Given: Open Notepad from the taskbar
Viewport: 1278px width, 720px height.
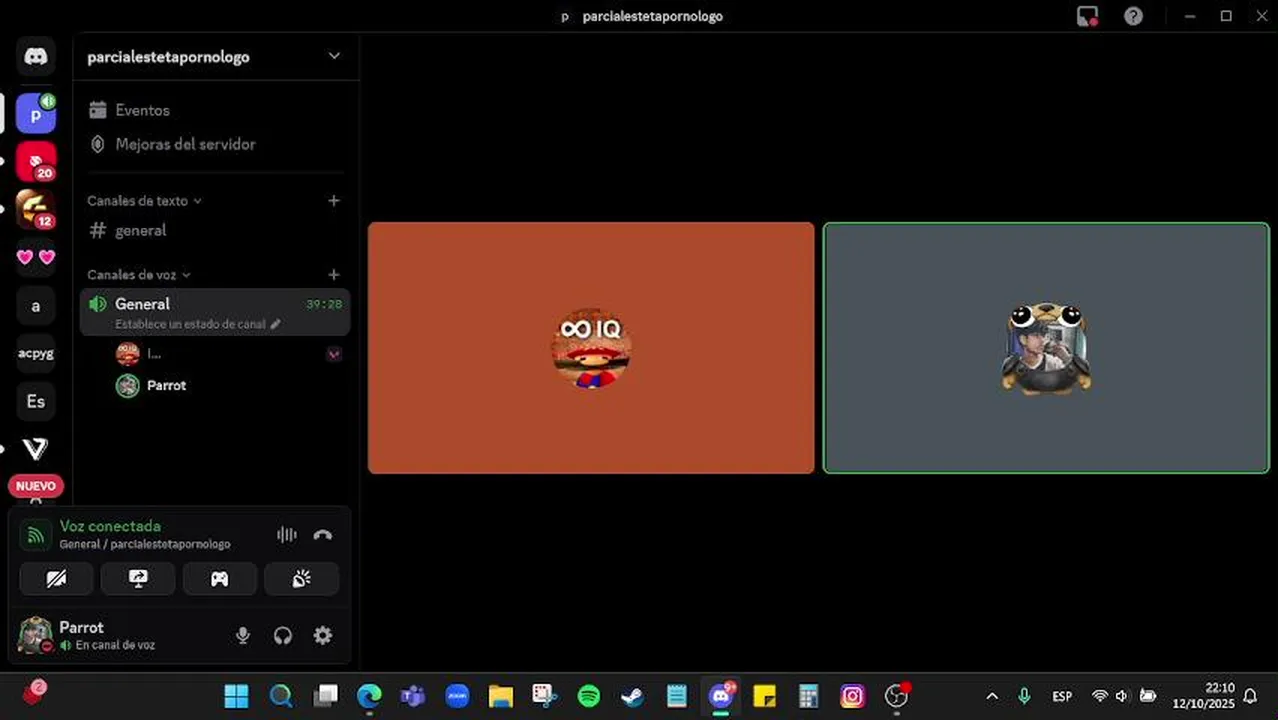Looking at the screenshot, I should (x=677, y=696).
